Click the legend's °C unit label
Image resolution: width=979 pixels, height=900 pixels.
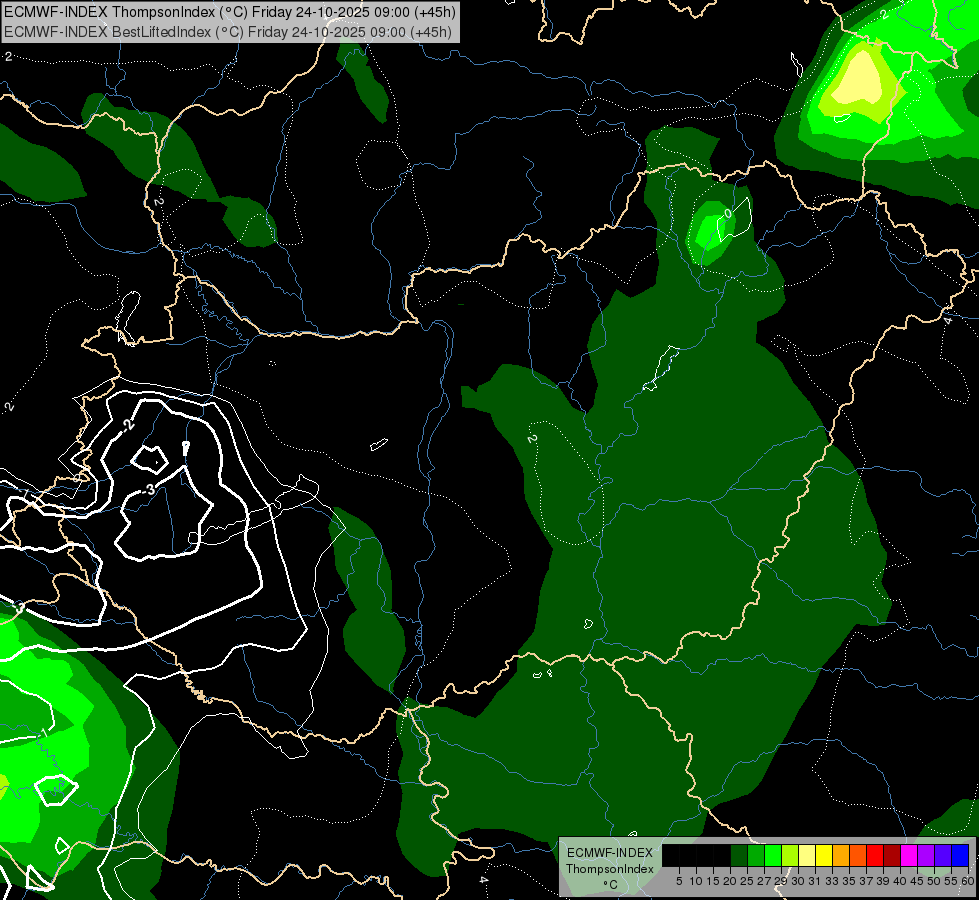(x=611, y=885)
